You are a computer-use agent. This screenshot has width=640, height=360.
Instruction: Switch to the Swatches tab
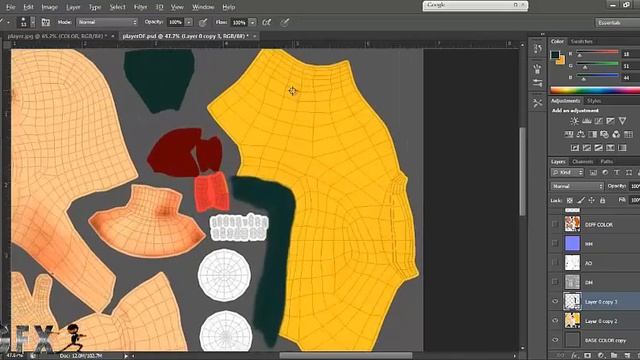click(582, 41)
